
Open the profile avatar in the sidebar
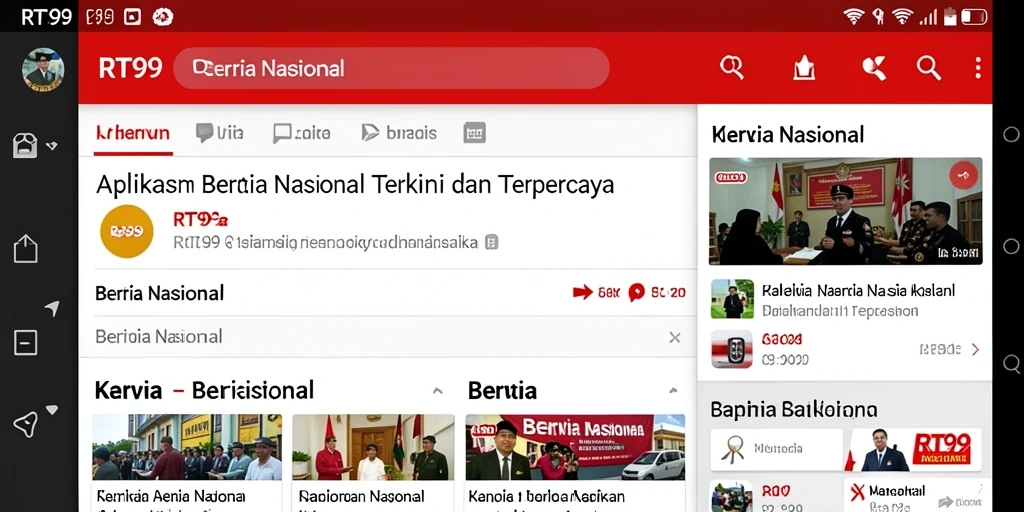coord(43,69)
